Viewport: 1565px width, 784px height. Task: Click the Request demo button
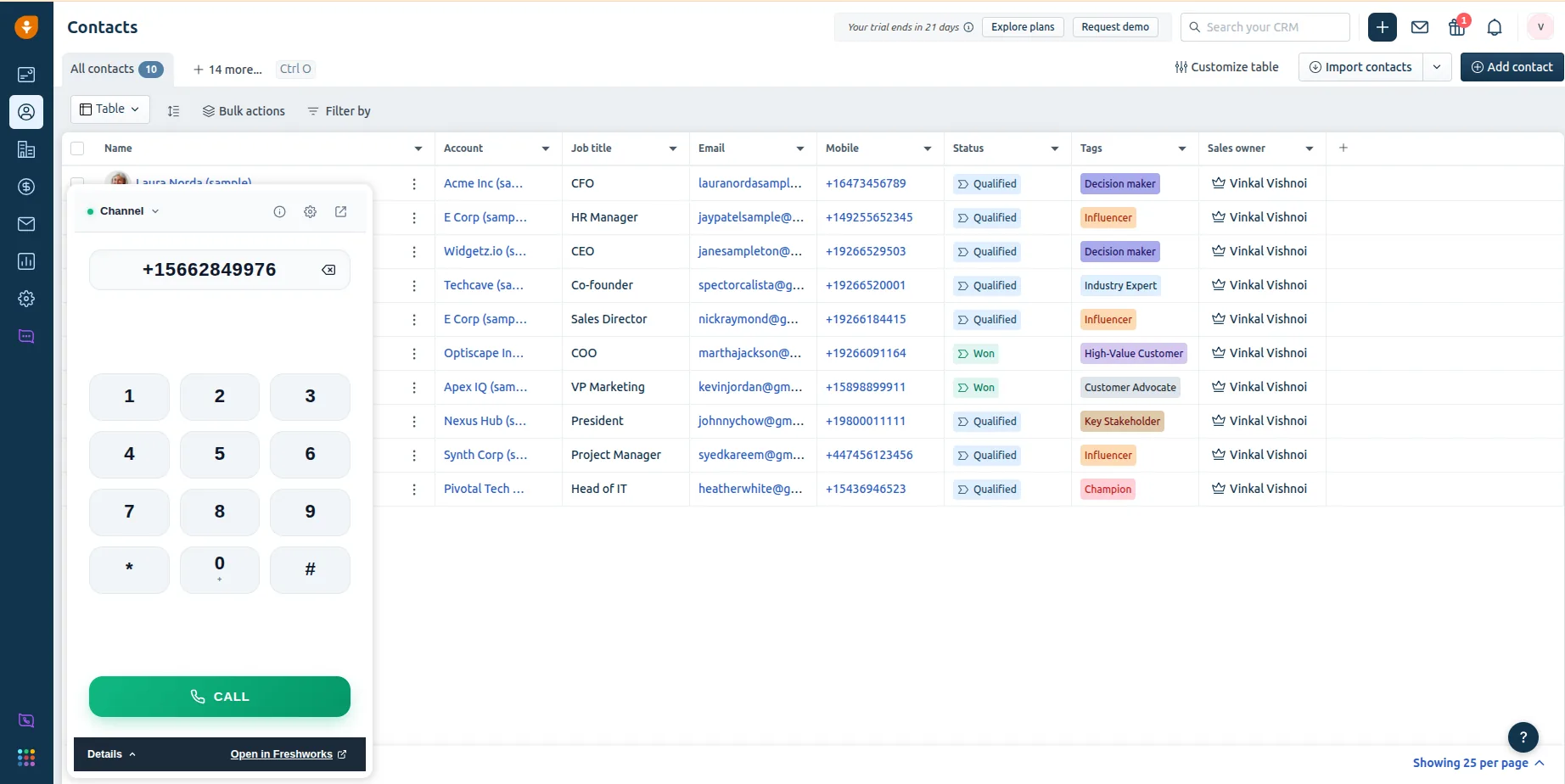pos(1115,27)
